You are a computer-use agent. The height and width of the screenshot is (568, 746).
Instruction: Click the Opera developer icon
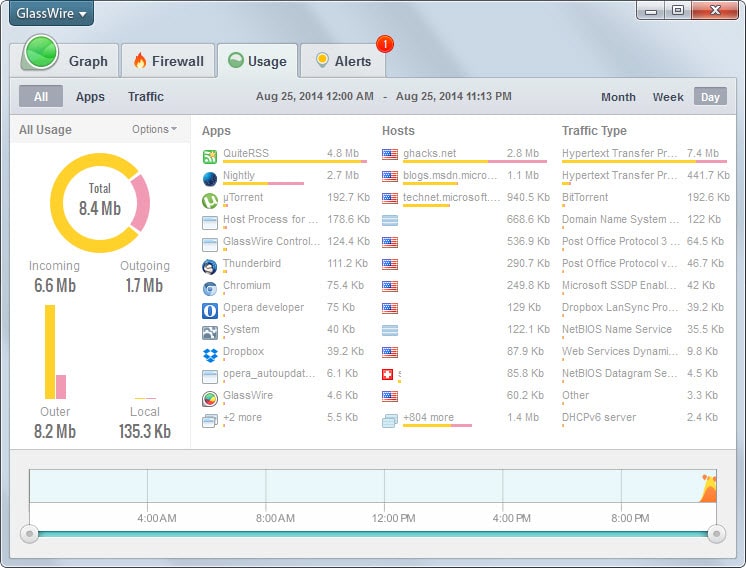[210, 311]
